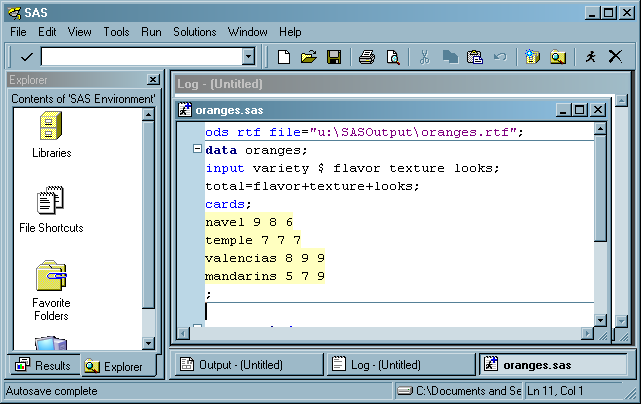Click the Clear All X toolbar icon
This screenshot has width=641, height=404.
pyautogui.click(x=615, y=57)
